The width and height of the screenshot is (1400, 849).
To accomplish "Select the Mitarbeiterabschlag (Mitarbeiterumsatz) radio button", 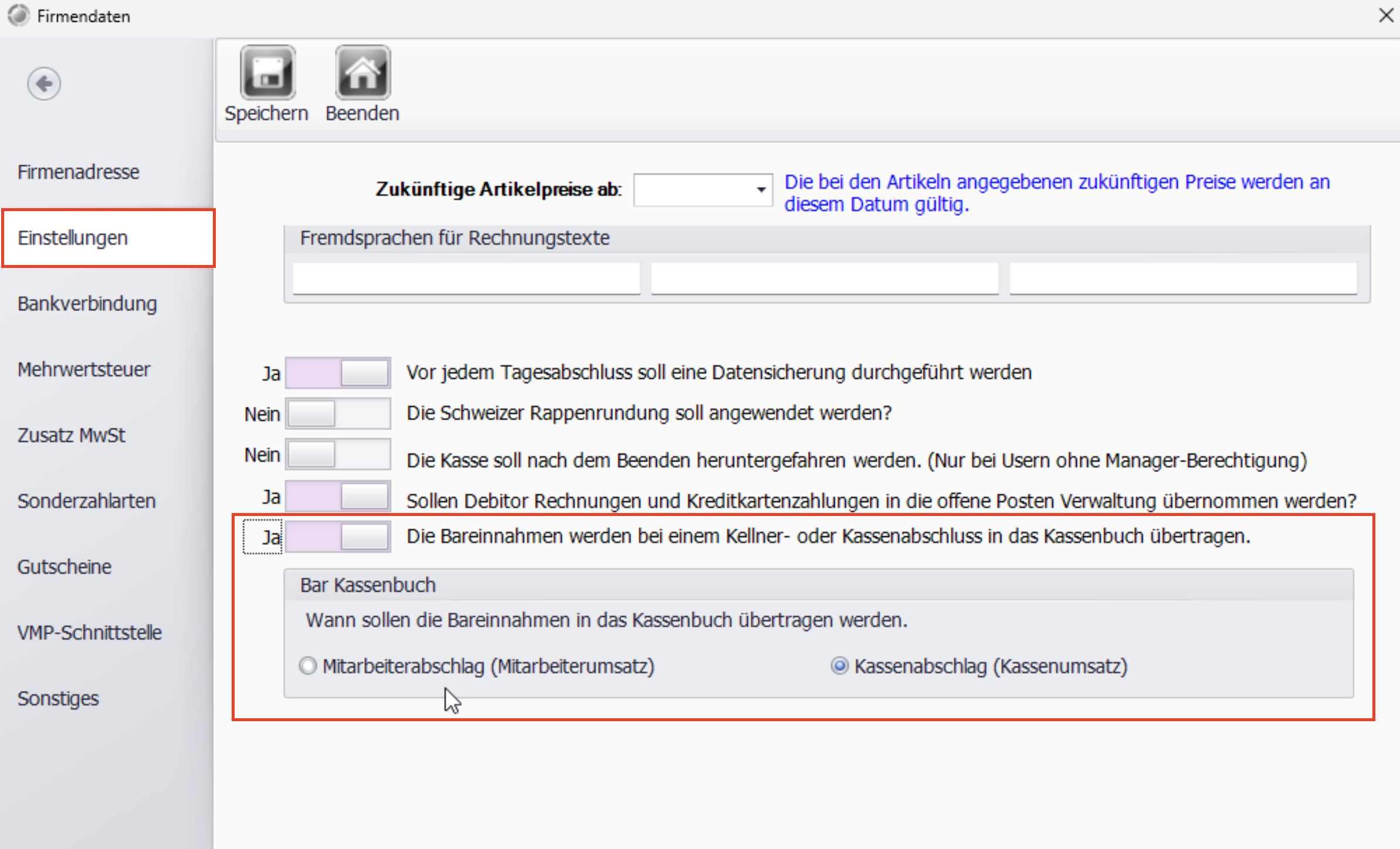I will [x=308, y=666].
